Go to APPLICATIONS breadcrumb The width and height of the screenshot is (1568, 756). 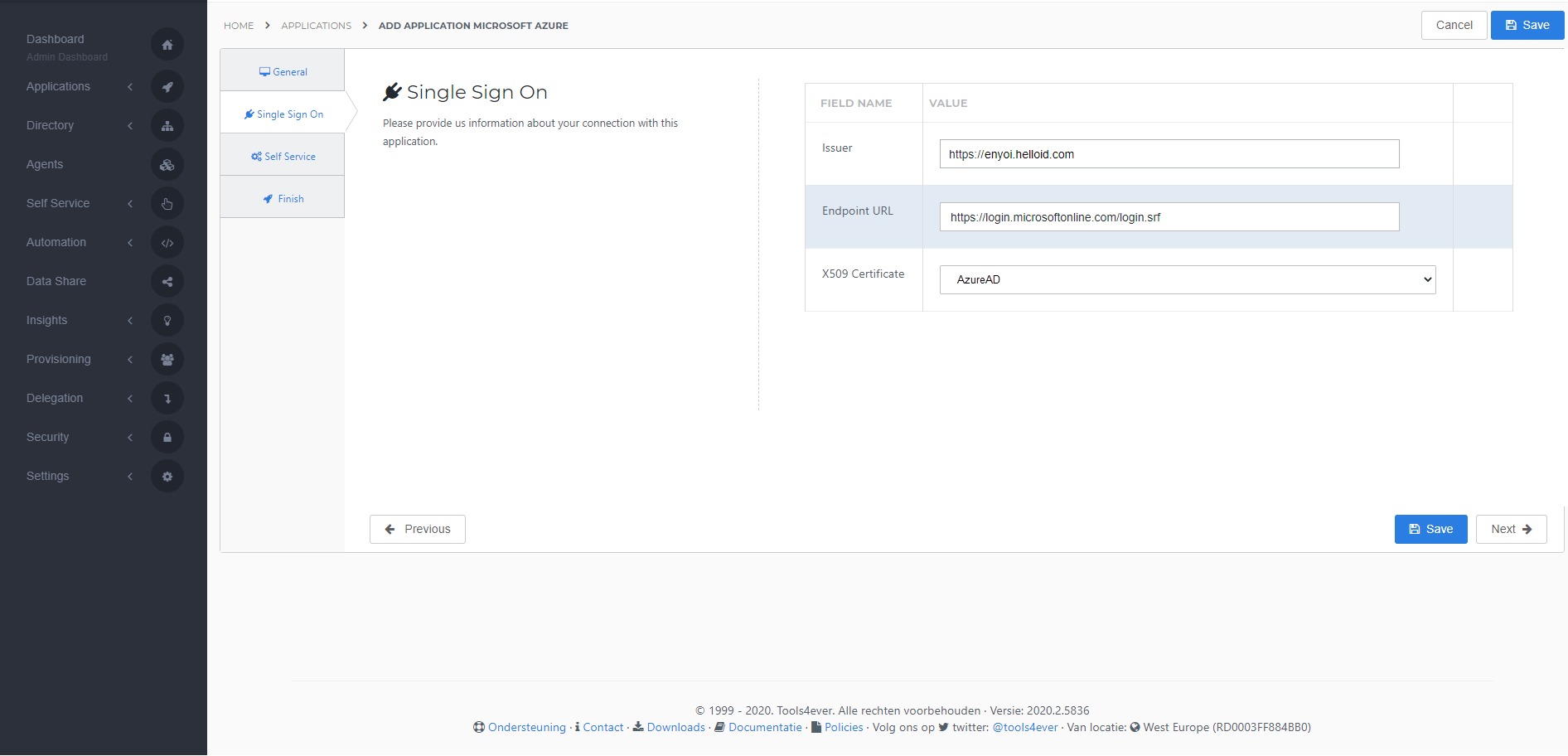click(x=317, y=26)
